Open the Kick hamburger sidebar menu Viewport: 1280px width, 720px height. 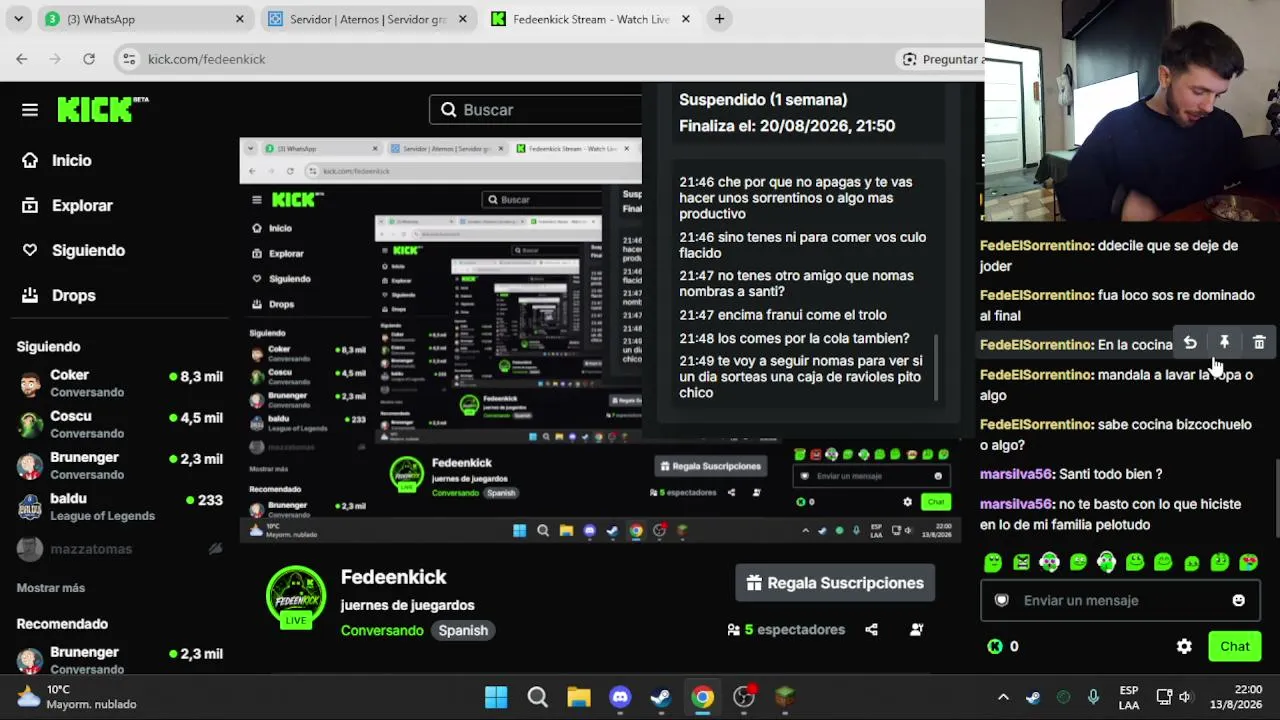click(30, 110)
